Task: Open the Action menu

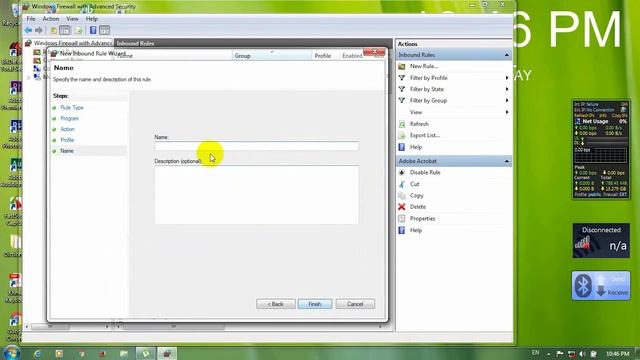Action: (51, 19)
